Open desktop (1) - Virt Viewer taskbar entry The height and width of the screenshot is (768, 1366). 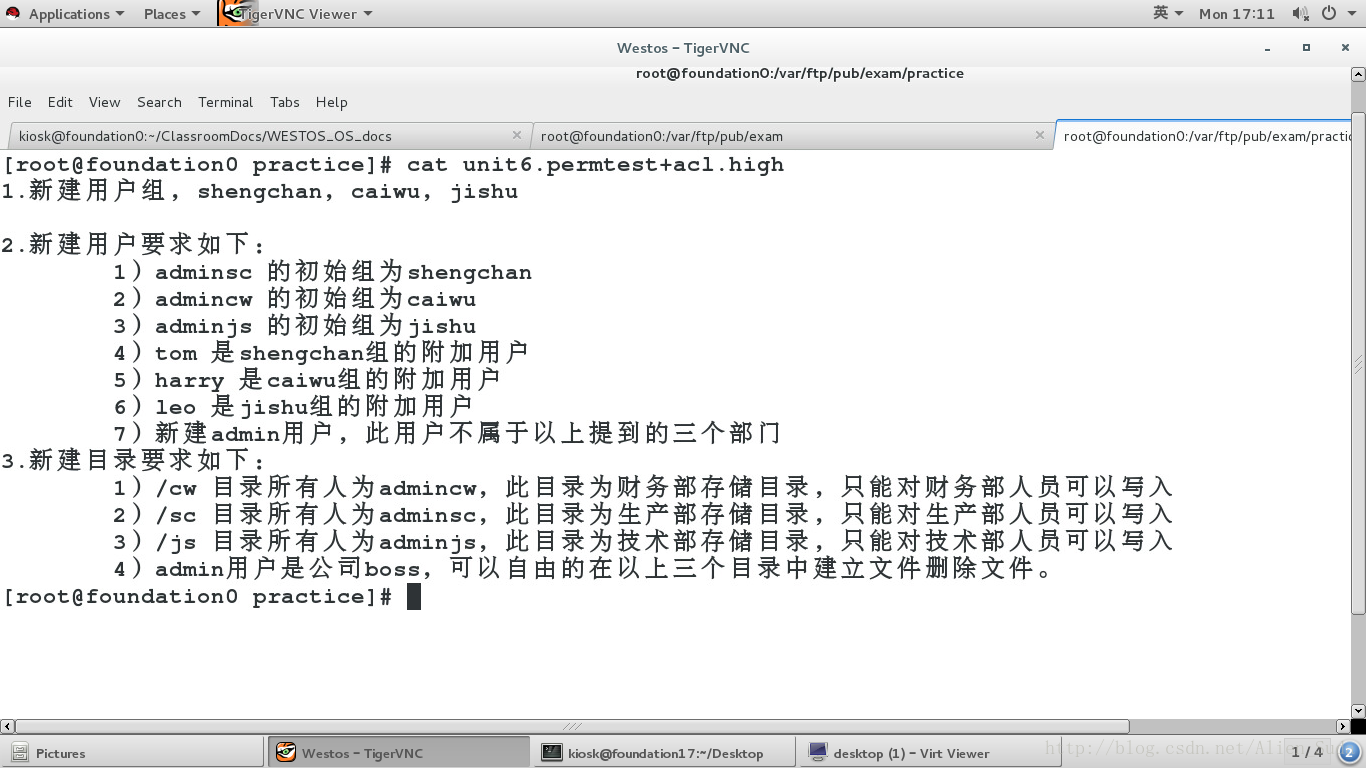pyautogui.click(x=930, y=753)
